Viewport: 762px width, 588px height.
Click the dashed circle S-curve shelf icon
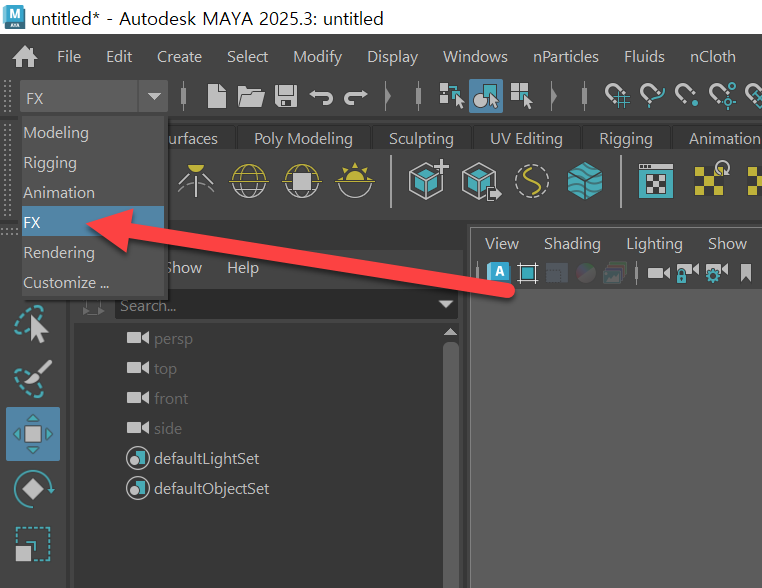click(532, 181)
